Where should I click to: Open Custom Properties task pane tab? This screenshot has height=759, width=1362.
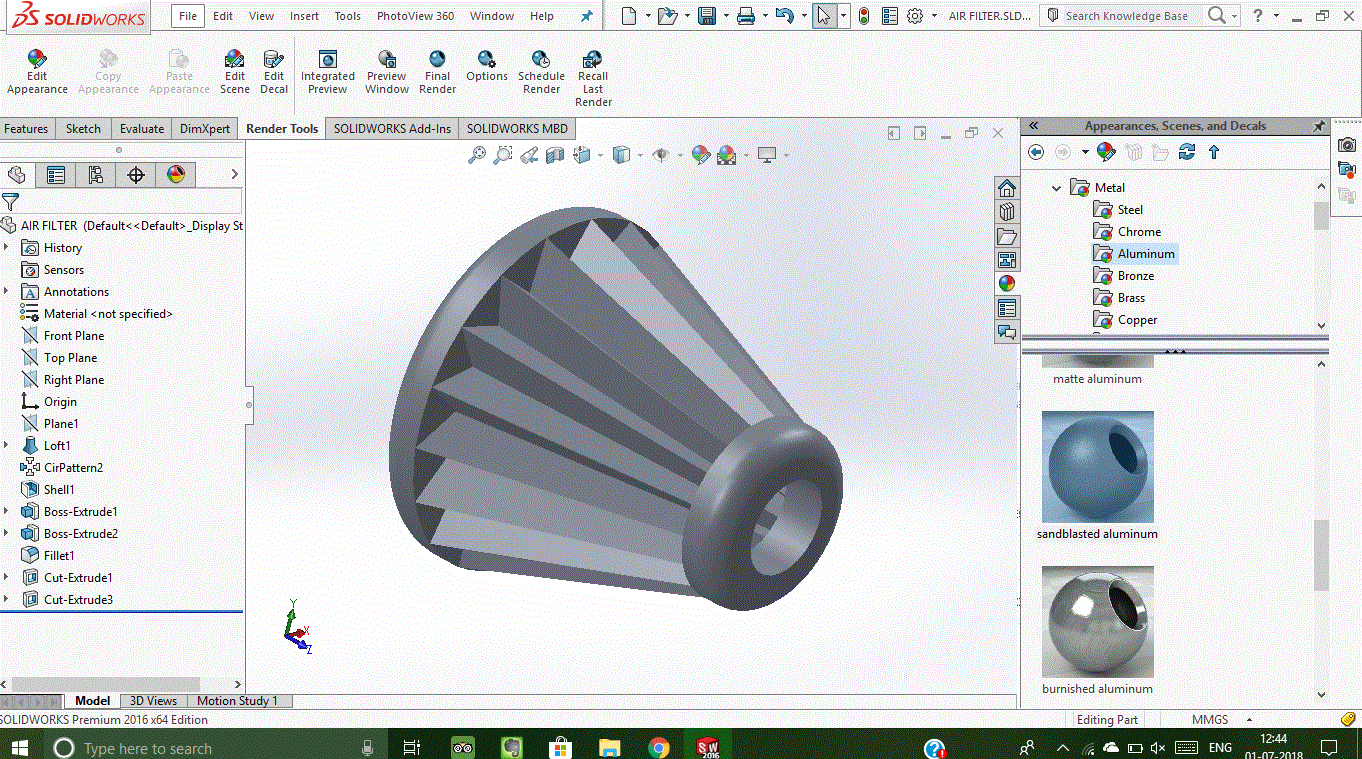click(1007, 308)
